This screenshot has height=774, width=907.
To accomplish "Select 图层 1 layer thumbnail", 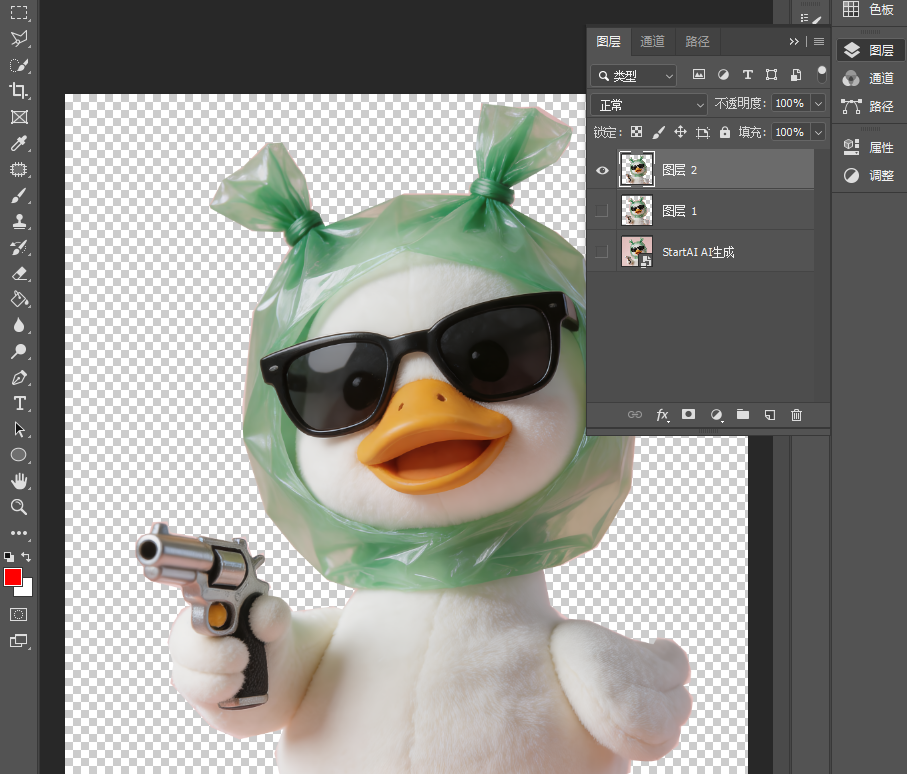I will pos(637,211).
